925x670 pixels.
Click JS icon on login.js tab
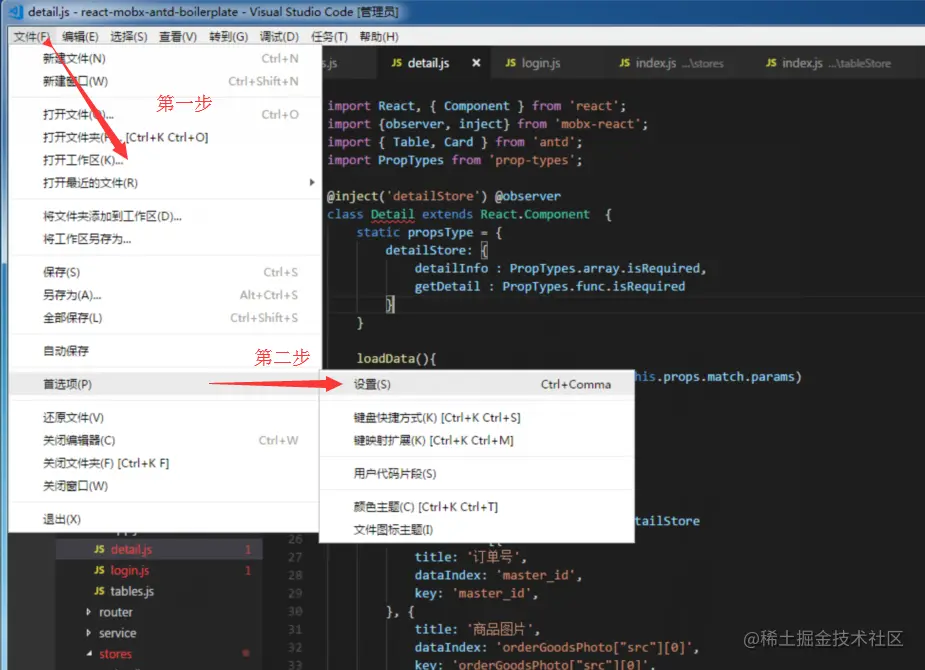click(x=510, y=63)
